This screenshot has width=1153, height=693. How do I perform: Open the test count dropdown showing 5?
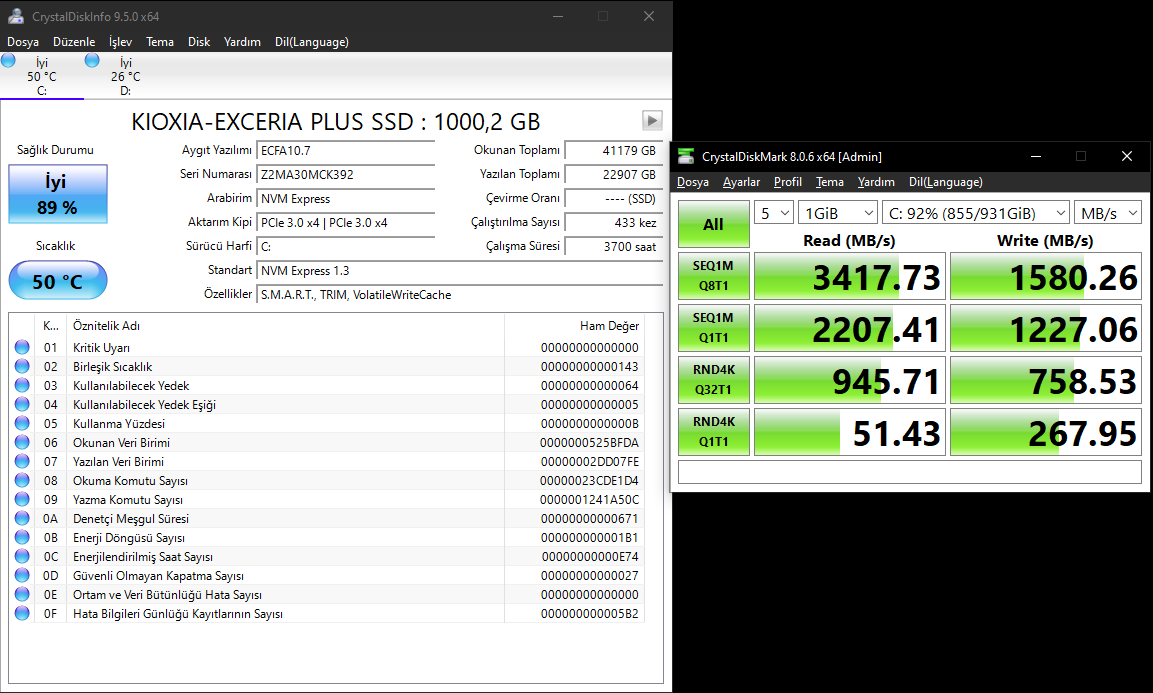click(x=774, y=213)
